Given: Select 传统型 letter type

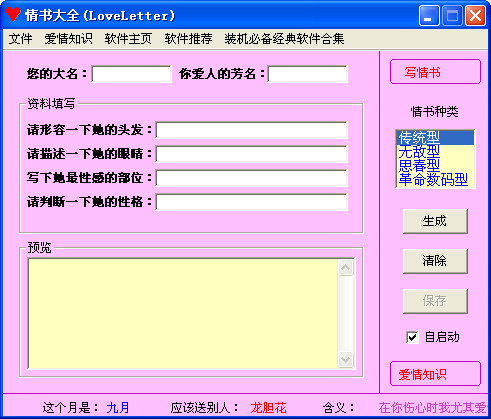Looking at the screenshot, I should click(435, 138).
